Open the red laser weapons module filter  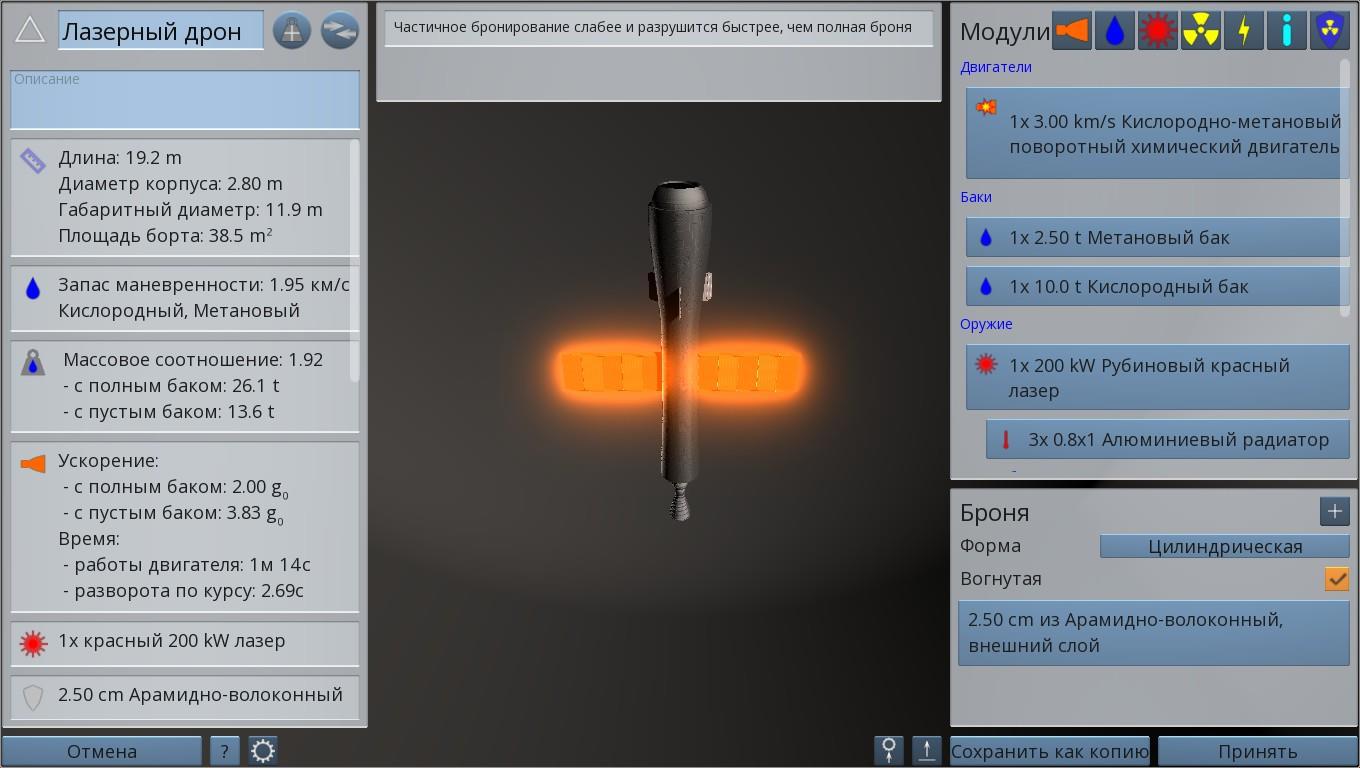click(1157, 31)
